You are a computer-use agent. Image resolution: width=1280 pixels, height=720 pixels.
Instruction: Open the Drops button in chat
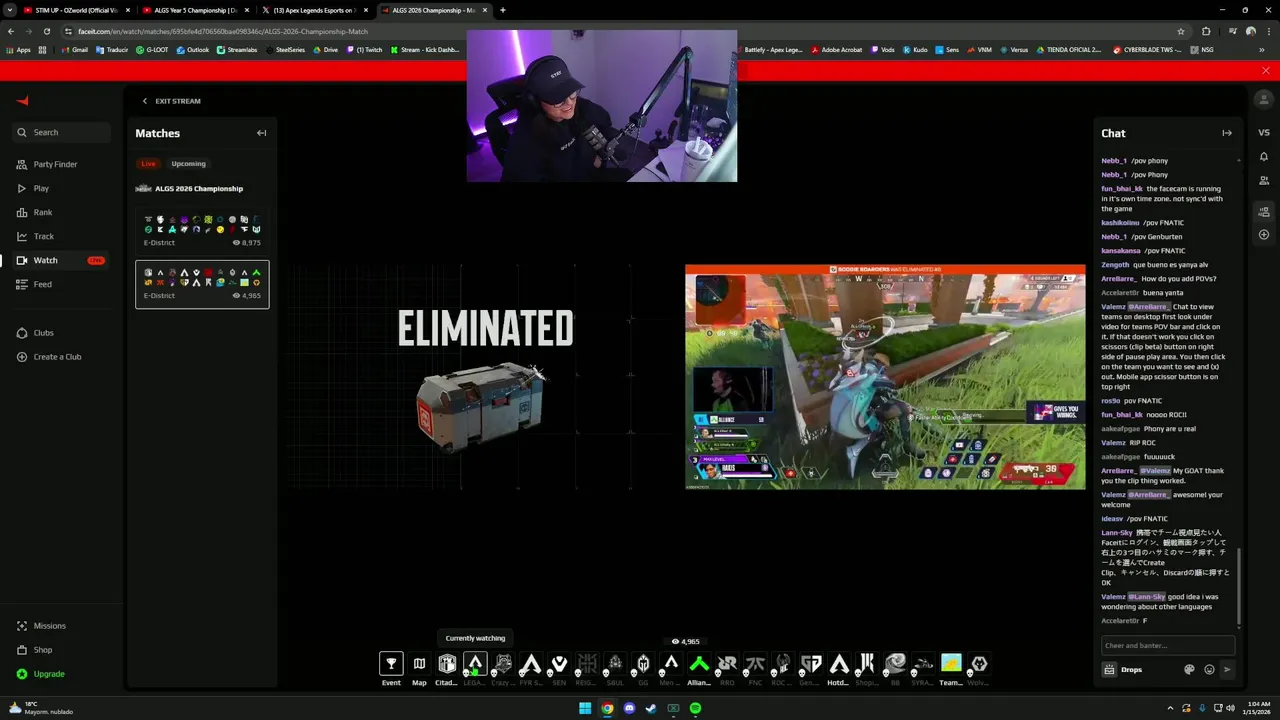coord(1124,670)
